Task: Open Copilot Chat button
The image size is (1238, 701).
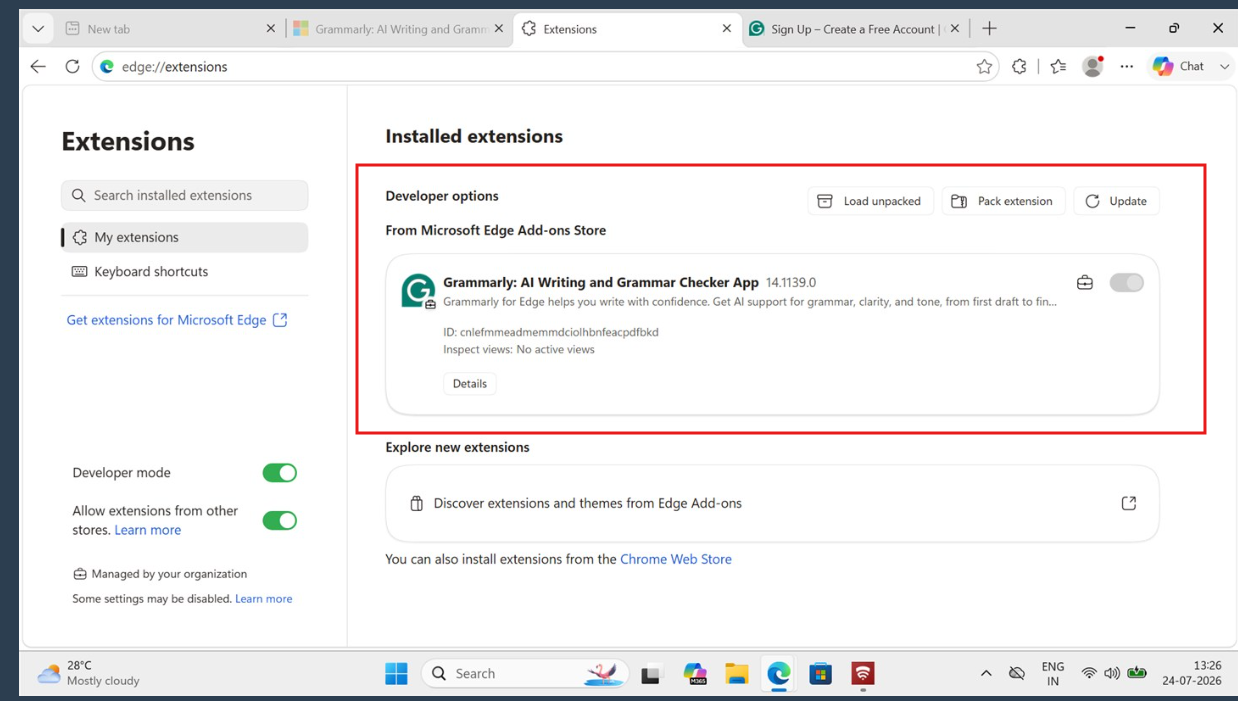Action: pyautogui.click(x=1179, y=66)
